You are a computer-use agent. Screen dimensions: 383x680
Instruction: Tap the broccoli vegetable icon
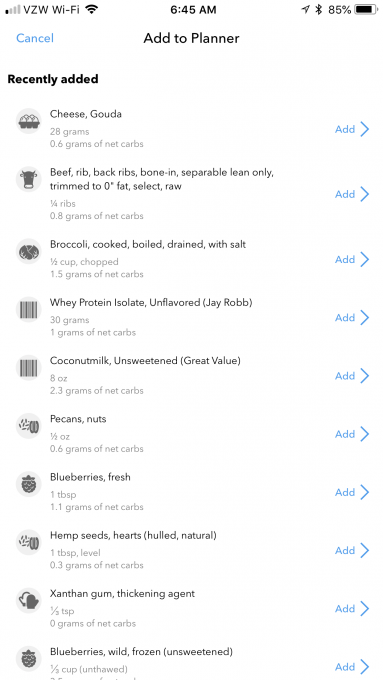pyautogui.click(x=29, y=252)
